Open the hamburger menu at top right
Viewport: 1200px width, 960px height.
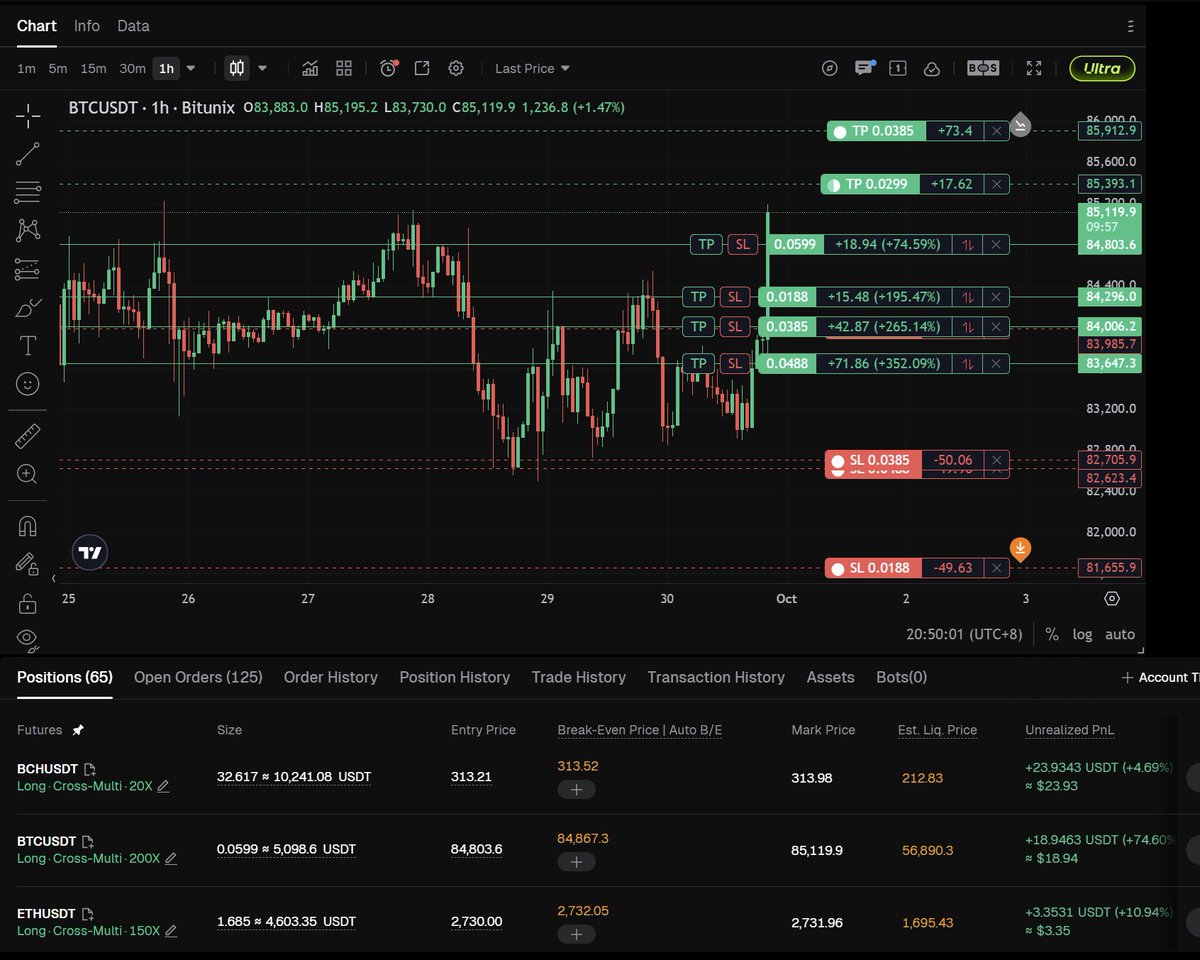tap(1130, 26)
